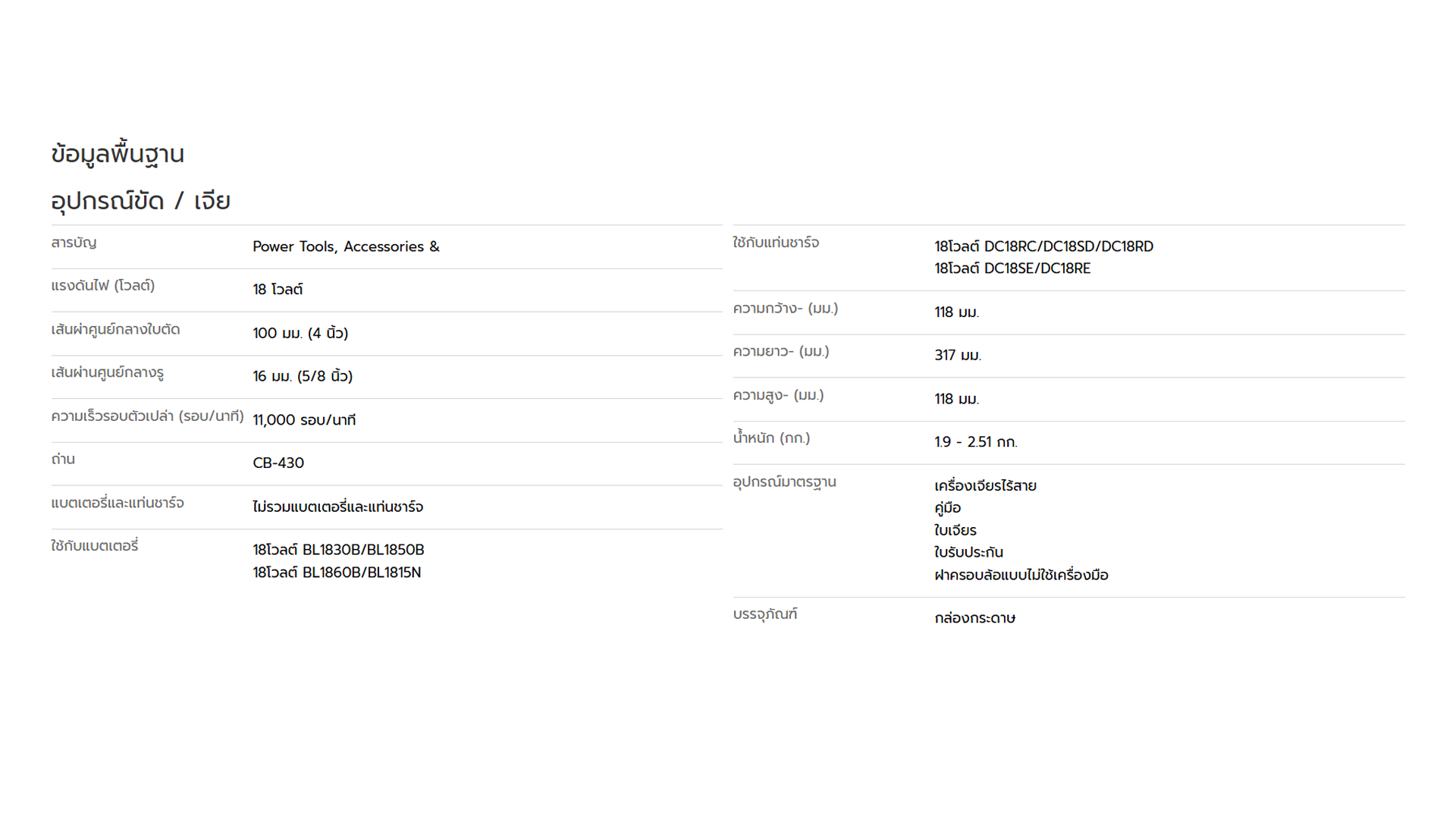Screen dimensions: 1456x819
Task: Click the Power Tools, Accessories & value
Action: [346, 247]
